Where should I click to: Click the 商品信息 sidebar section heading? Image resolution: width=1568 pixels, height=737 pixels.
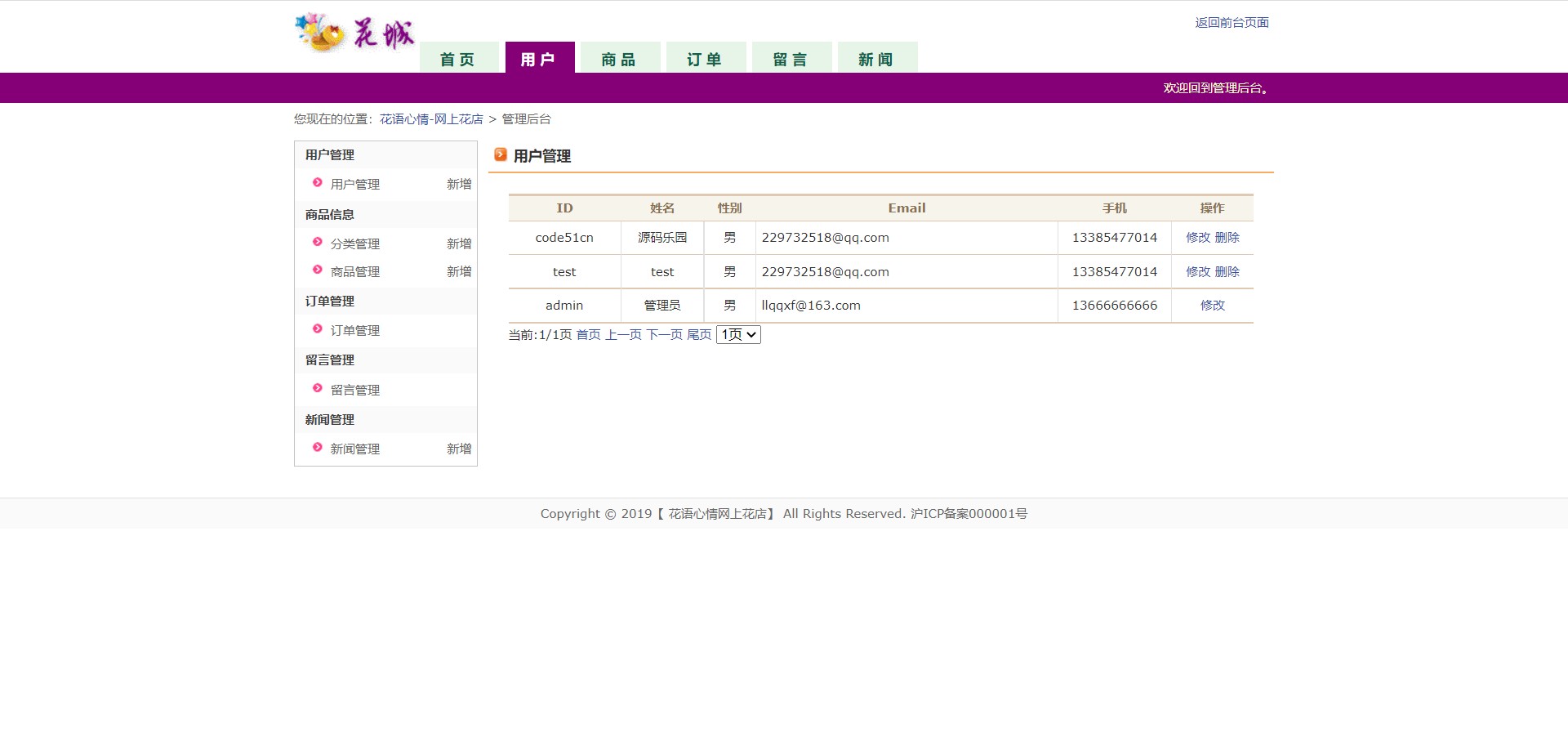point(330,215)
